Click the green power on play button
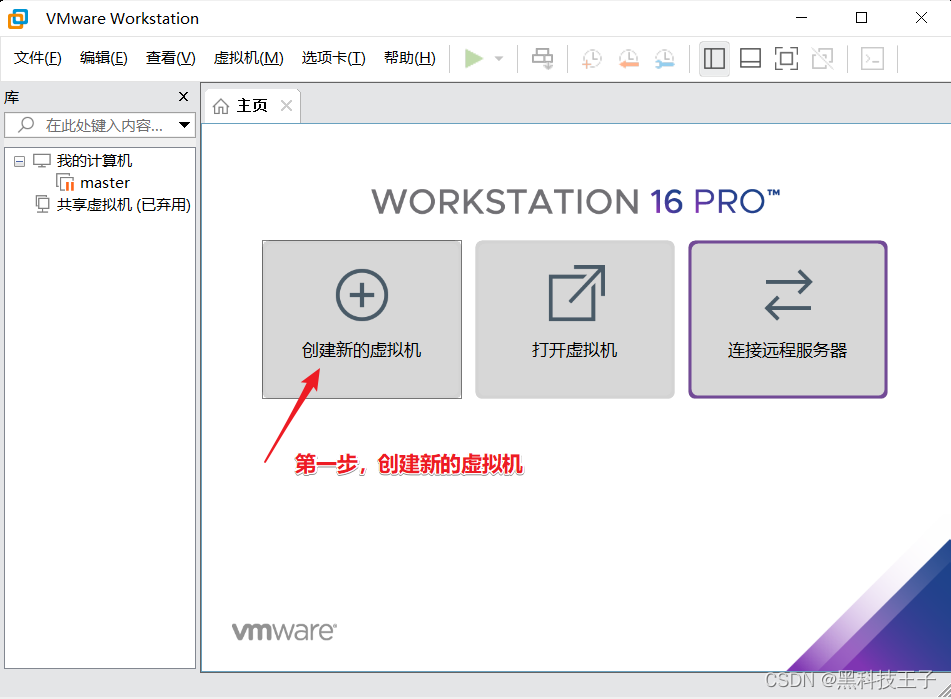Image resolution: width=951 pixels, height=699 pixels. click(474, 59)
